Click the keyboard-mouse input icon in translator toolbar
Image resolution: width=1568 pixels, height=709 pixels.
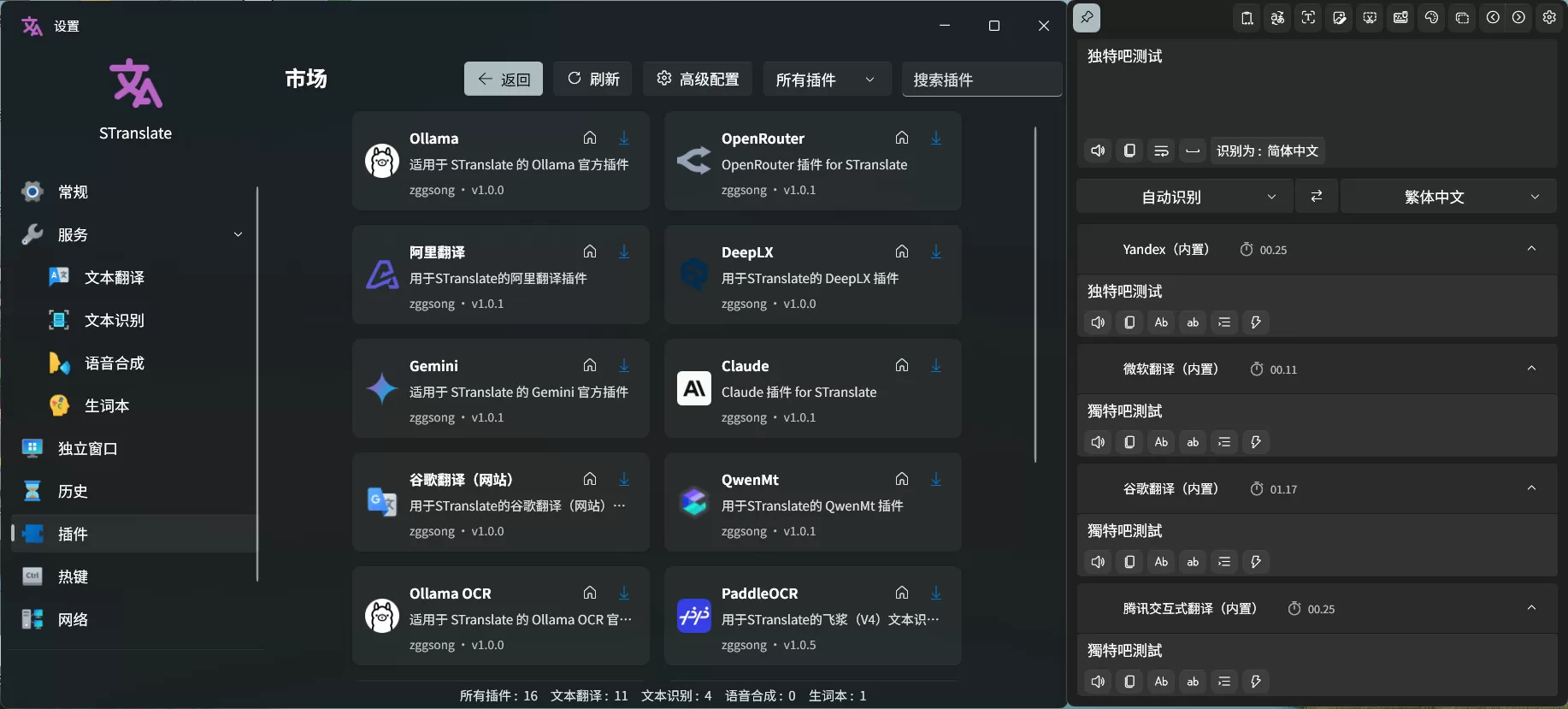click(x=1401, y=17)
